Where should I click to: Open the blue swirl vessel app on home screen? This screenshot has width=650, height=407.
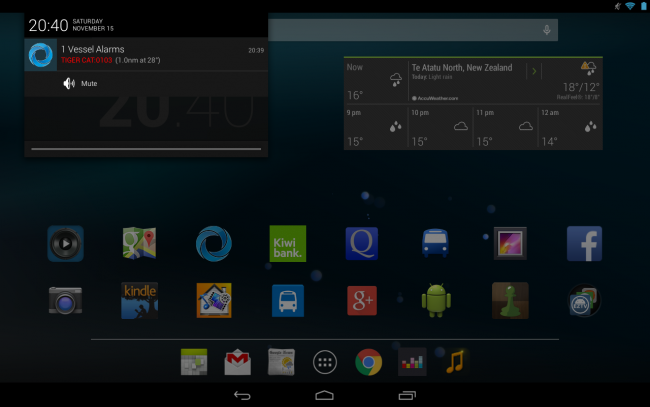point(213,244)
